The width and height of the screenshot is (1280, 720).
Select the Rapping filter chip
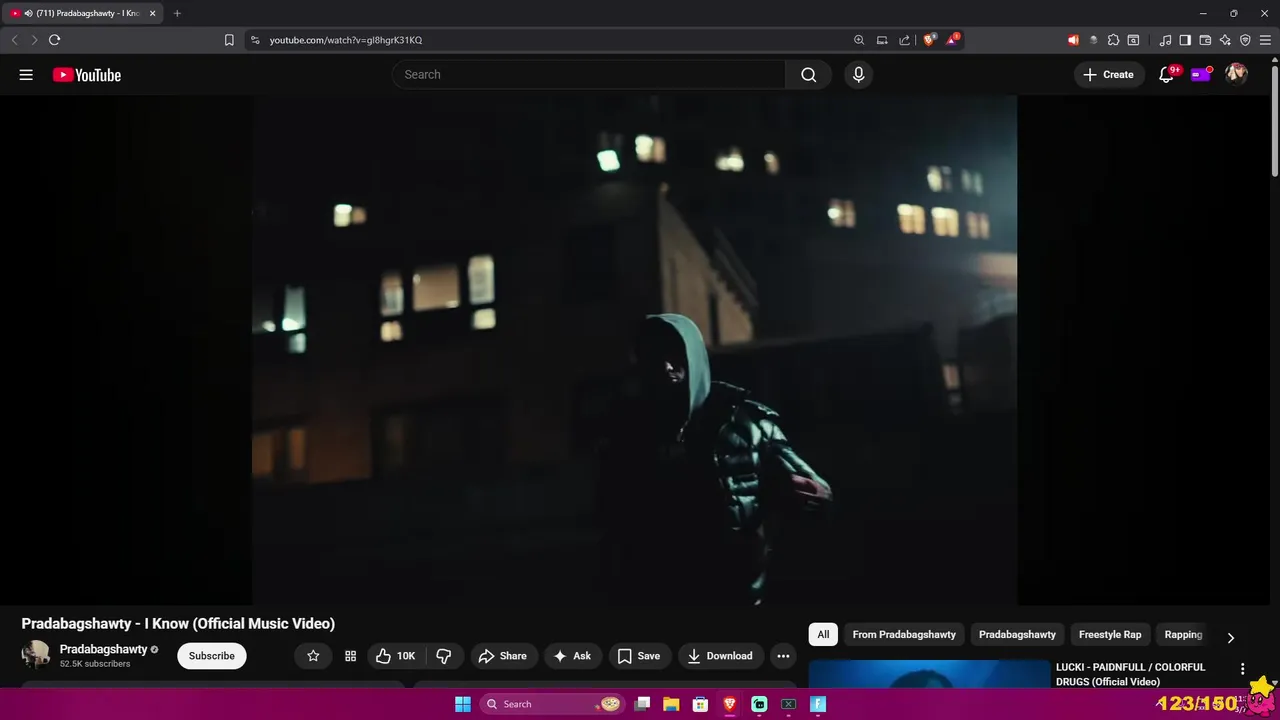1183,635
